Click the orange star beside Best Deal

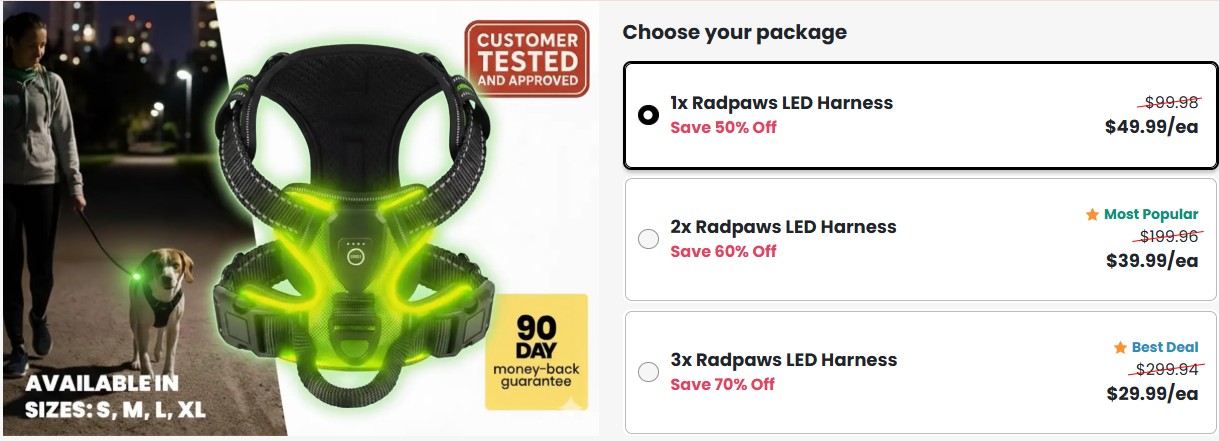[x=1120, y=348]
